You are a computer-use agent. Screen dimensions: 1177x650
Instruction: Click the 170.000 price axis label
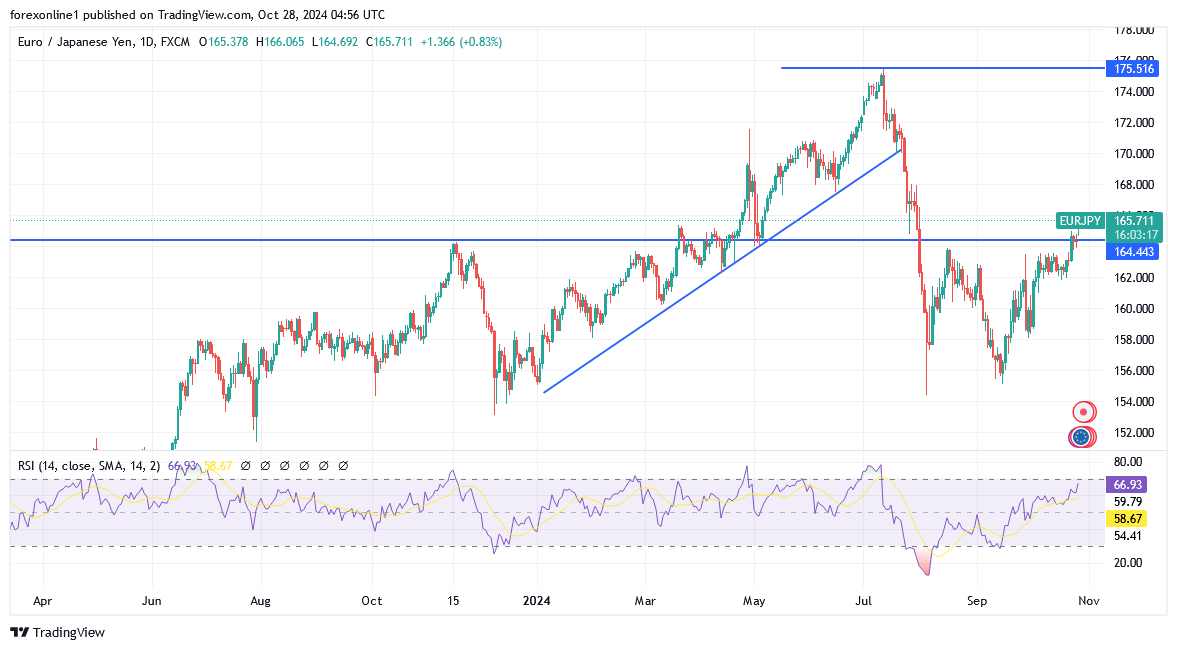point(1133,154)
